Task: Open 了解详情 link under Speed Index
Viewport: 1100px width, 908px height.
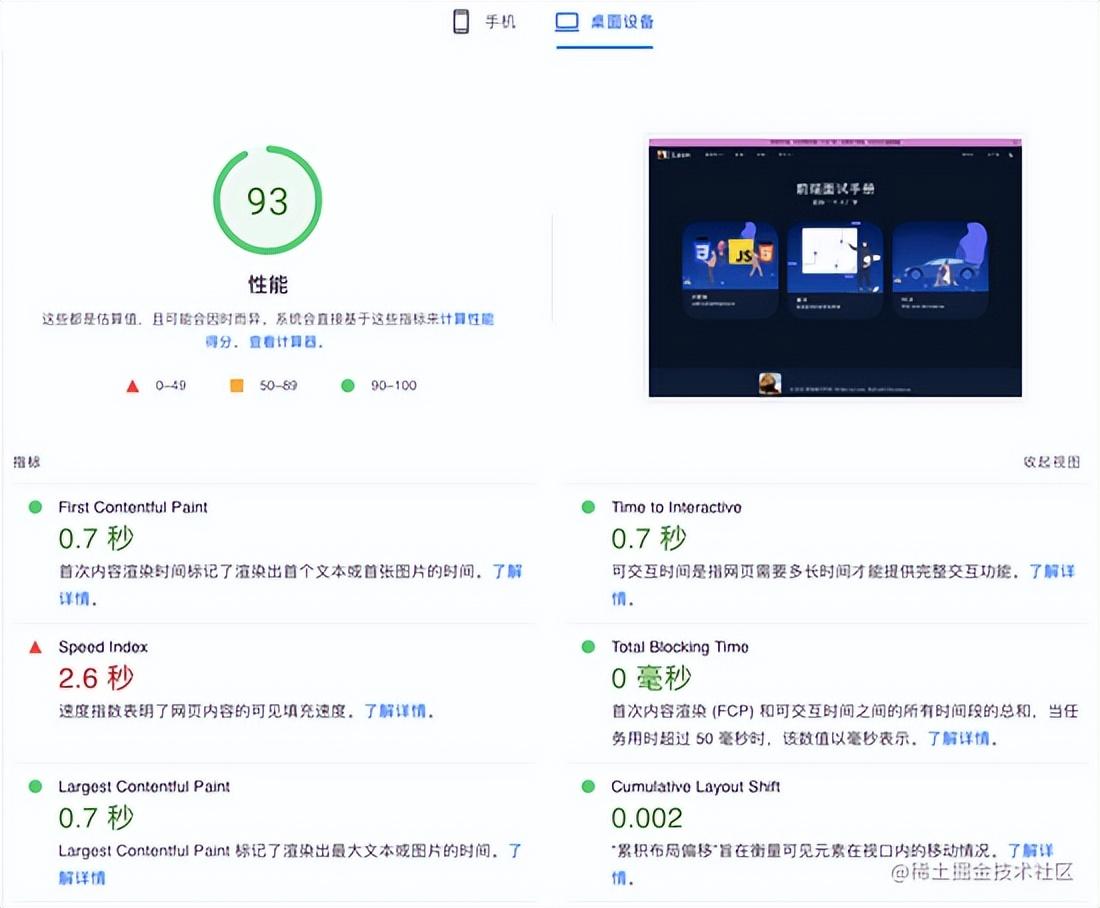Action: tap(395, 711)
